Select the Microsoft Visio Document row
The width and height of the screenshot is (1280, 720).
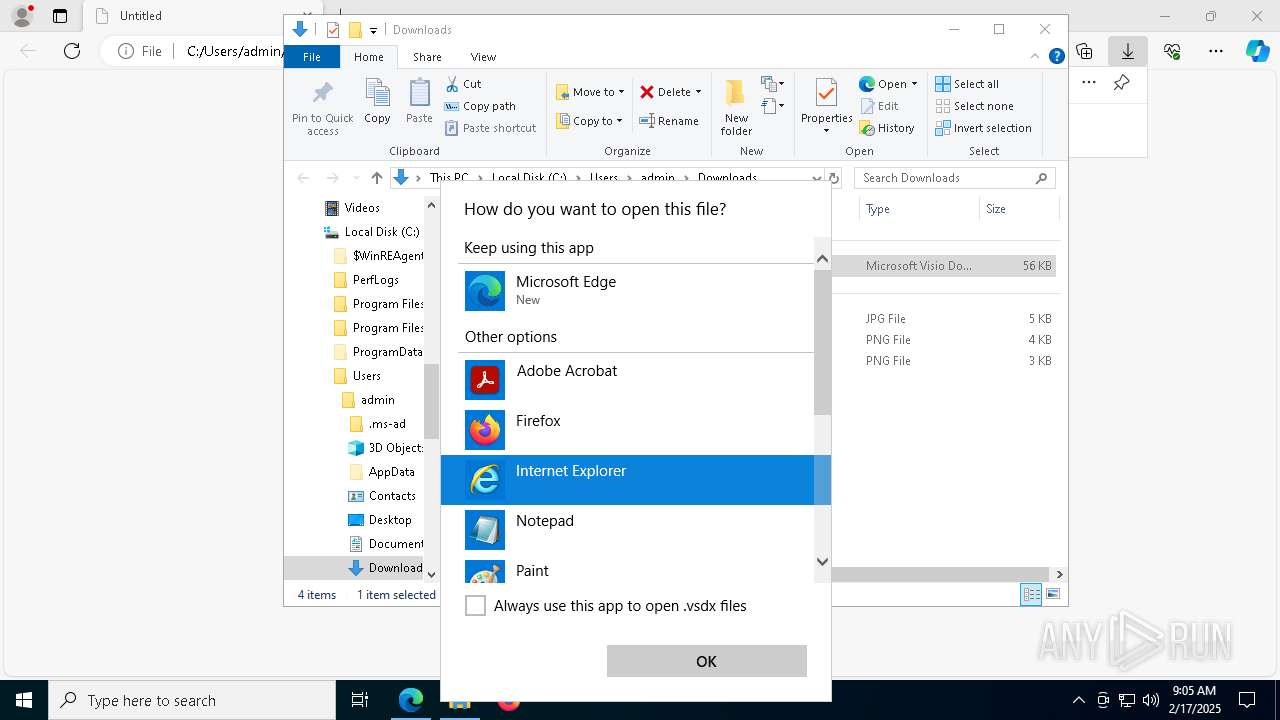(944, 266)
